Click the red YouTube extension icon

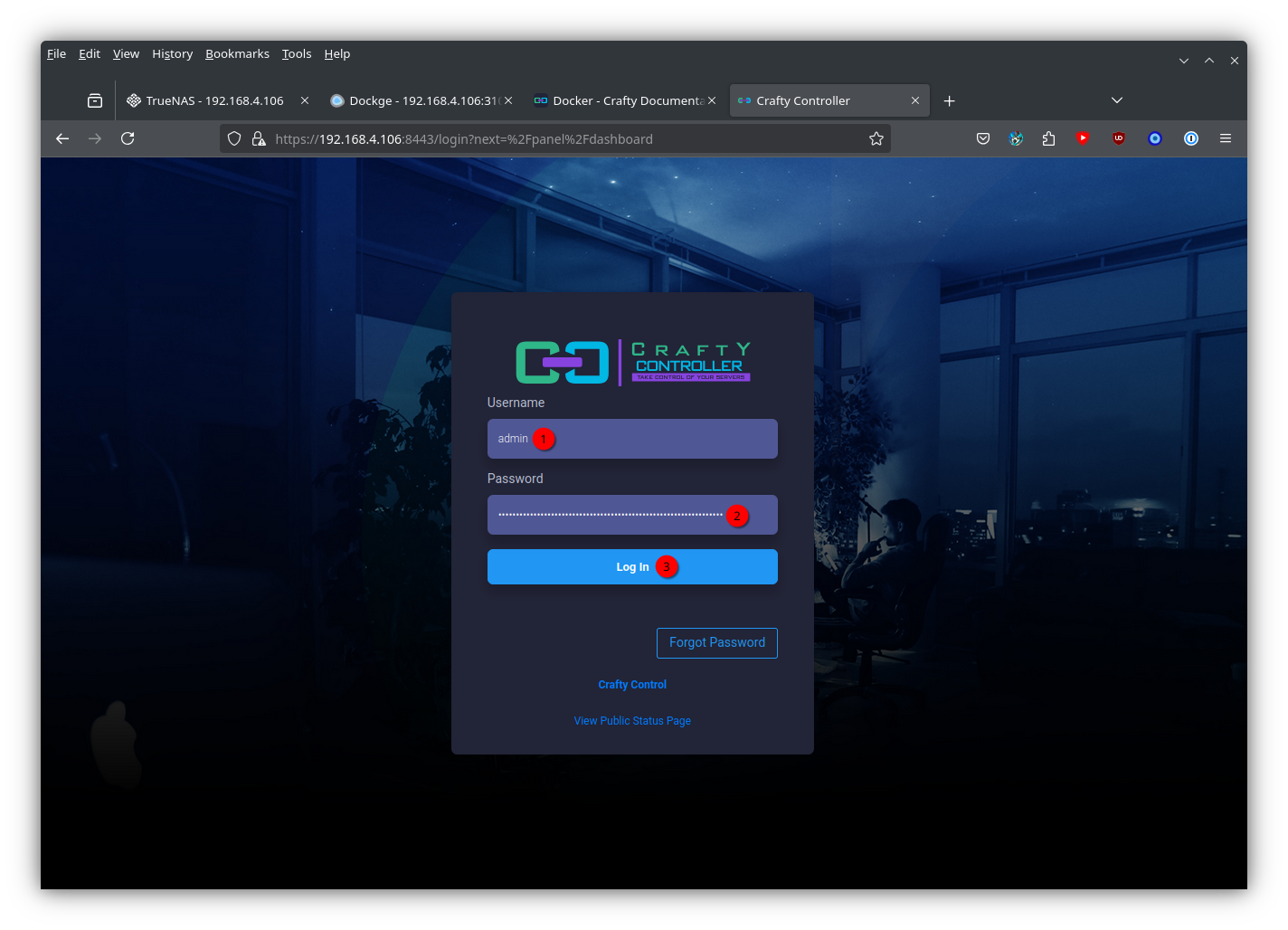coord(1083,138)
